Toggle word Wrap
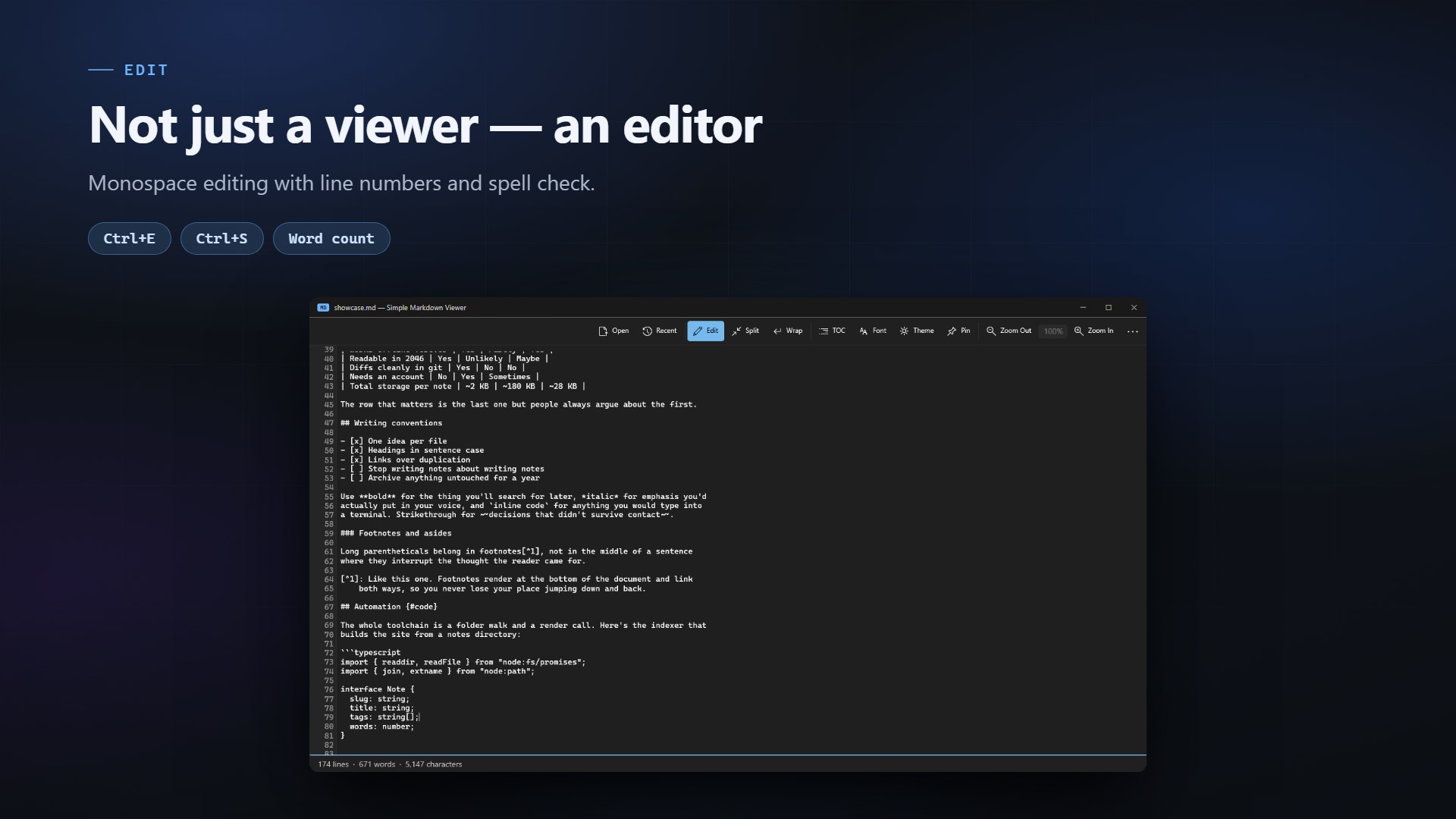 788,331
